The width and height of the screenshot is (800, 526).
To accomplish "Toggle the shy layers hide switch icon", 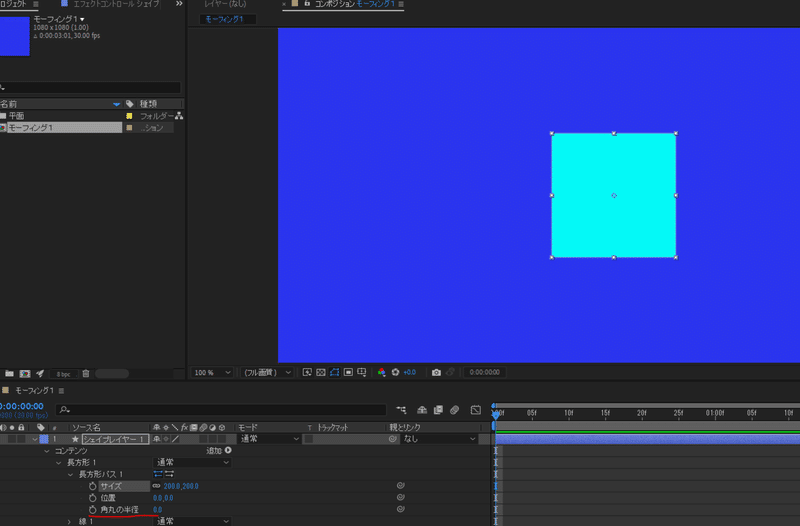I will 422,410.
